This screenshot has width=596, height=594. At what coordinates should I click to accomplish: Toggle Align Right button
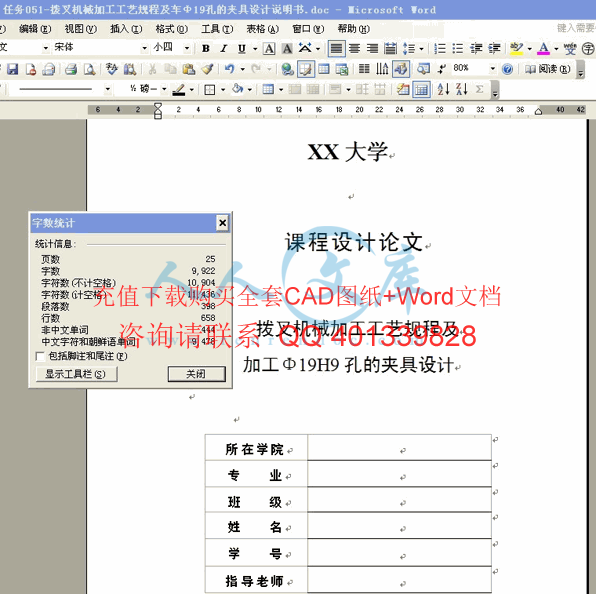pos(372,49)
